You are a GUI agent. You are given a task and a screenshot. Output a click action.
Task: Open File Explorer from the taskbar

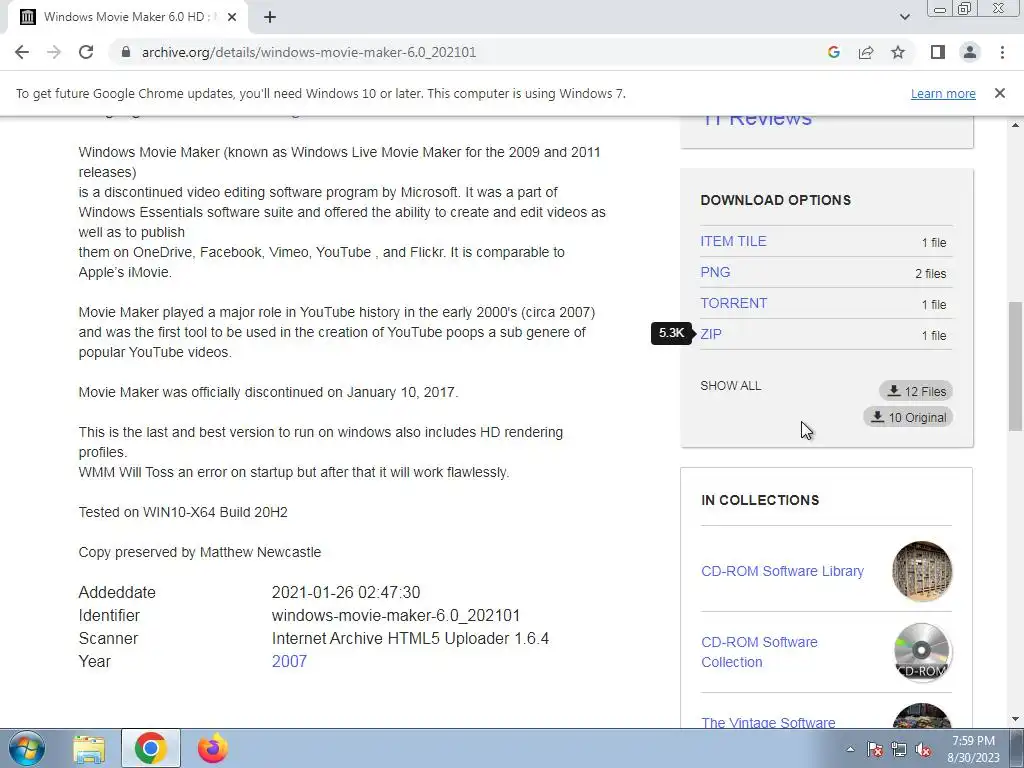click(x=89, y=749)
